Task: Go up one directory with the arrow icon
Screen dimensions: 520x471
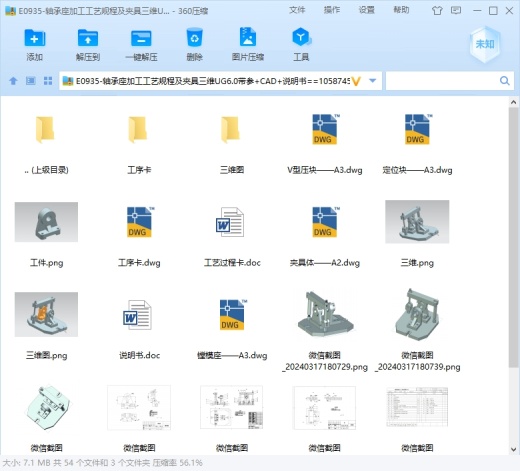Action: pos(13,81)
